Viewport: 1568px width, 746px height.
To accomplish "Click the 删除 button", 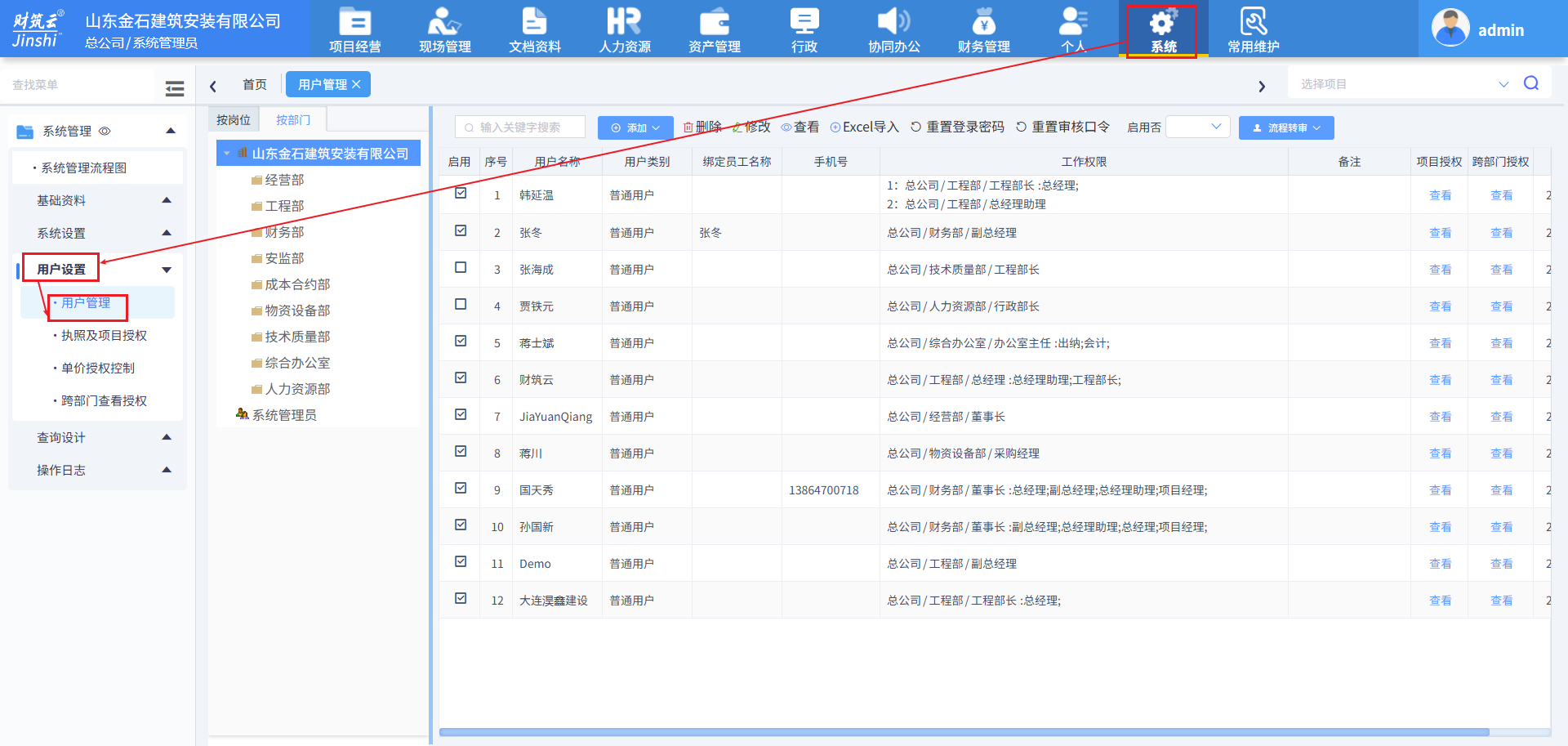I will click(x=702, y=127).
